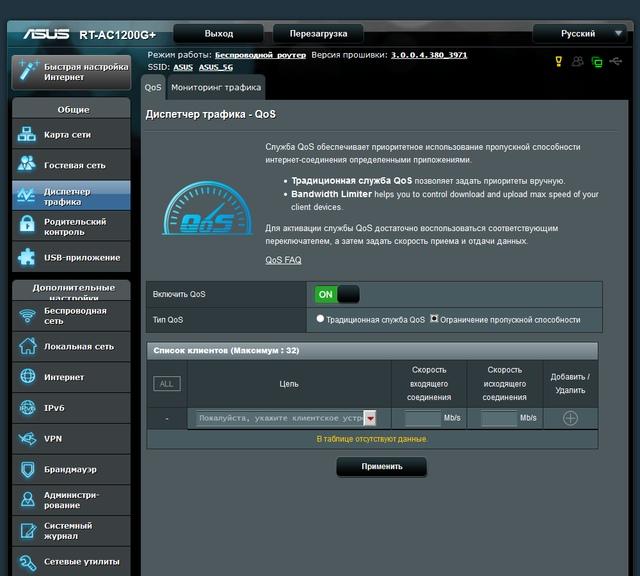Expand the client device dropdown arrow
This screenshot has height=576, width=640.
(370, 418)
